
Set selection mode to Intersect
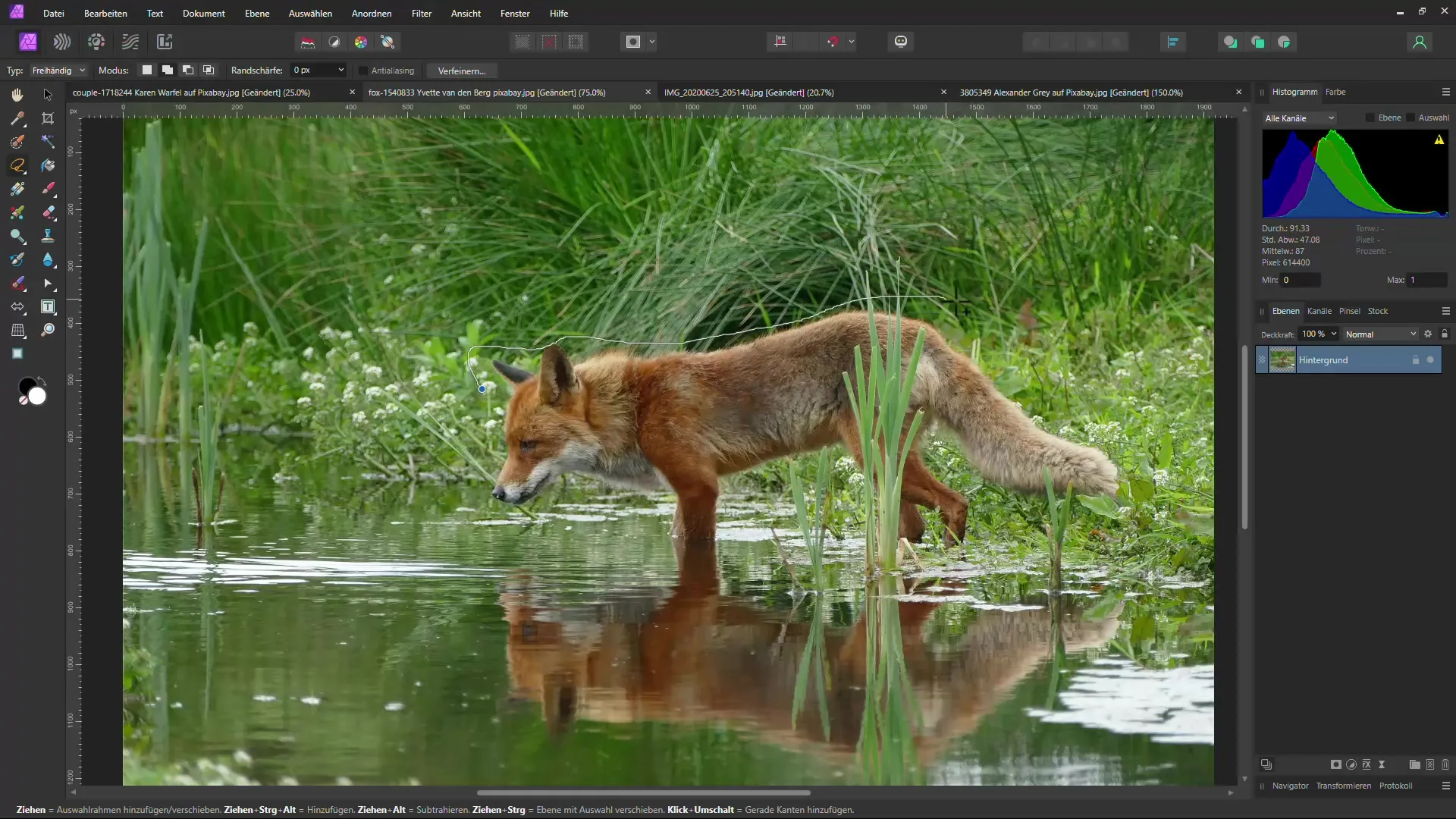209,70
